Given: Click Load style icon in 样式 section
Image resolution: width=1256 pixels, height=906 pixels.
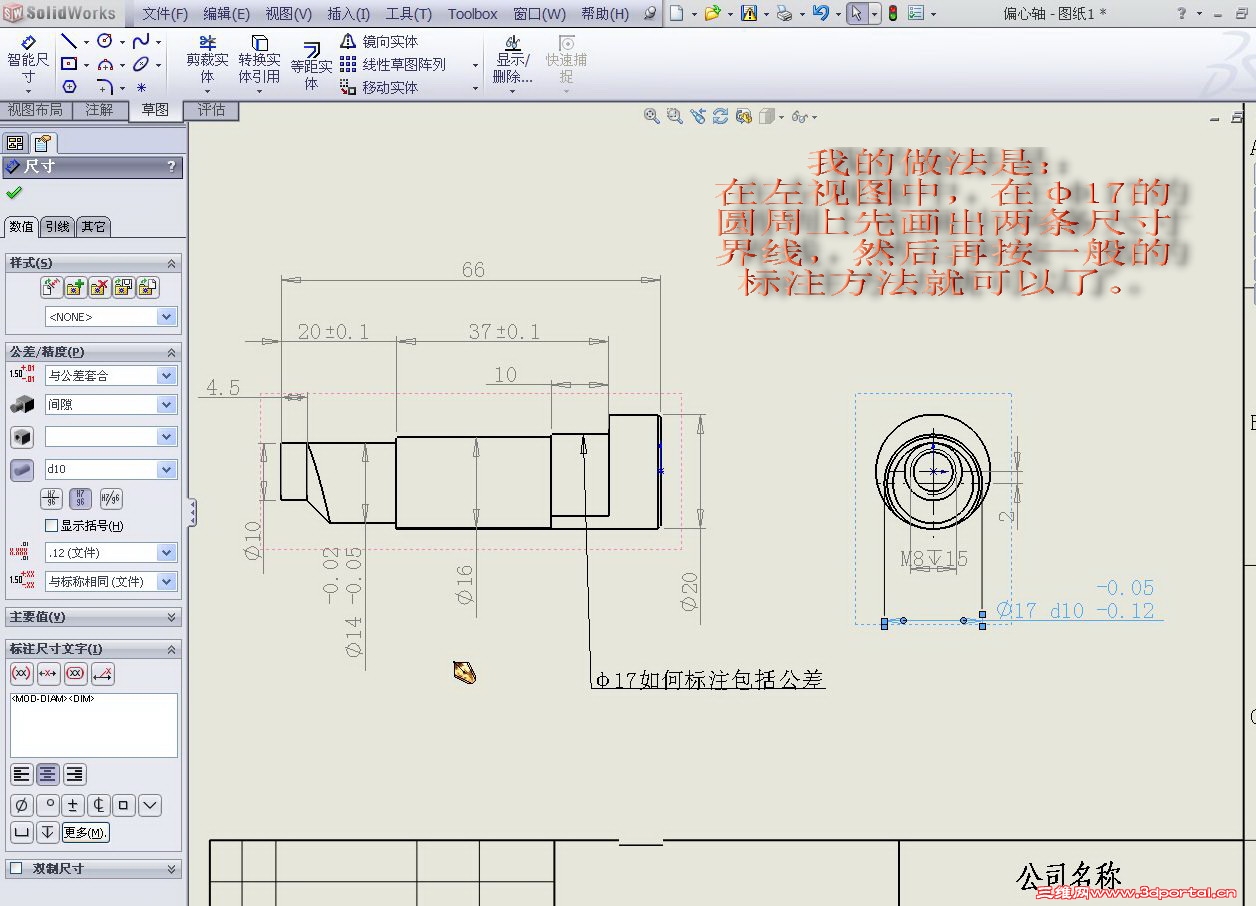Looking at the screenshot, I should click(148, 288).
